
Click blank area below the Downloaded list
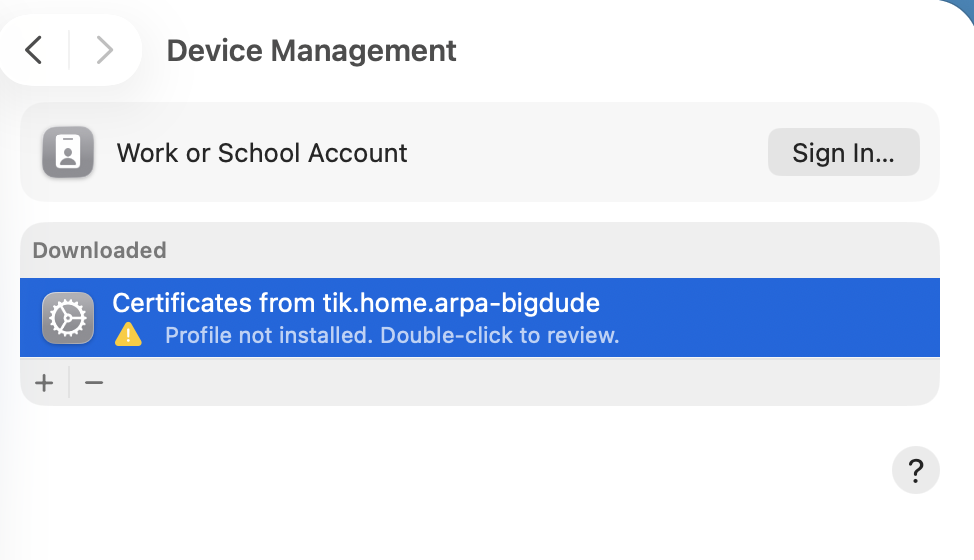tap(450, 470)
